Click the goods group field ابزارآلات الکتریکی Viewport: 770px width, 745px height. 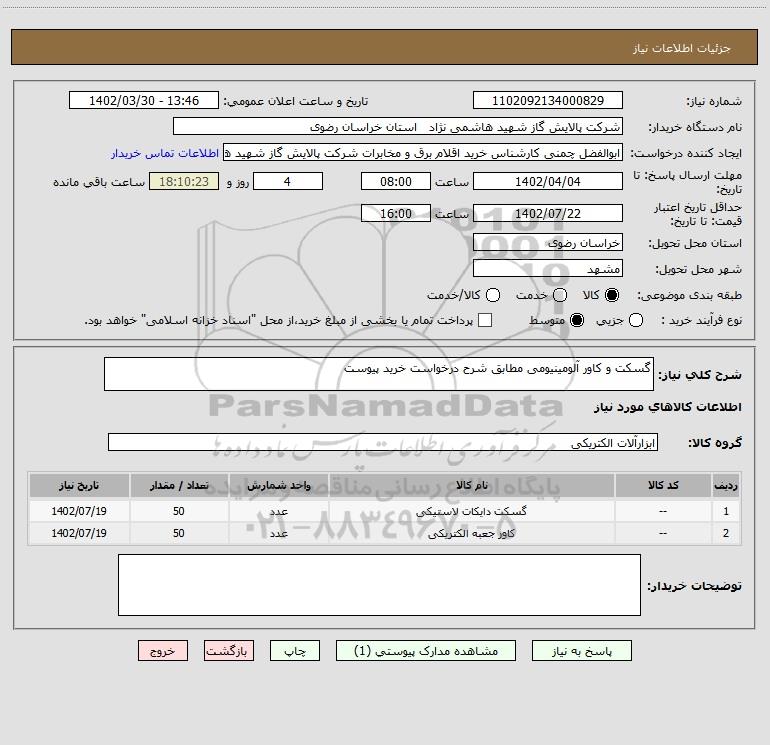[383, 442]
